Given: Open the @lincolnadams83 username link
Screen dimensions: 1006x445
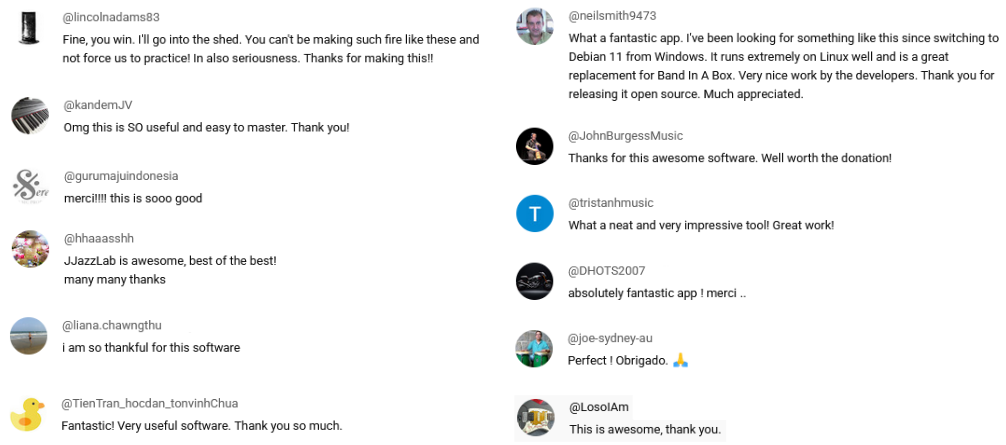Looking at the screenshot, I should click(111, 18).
